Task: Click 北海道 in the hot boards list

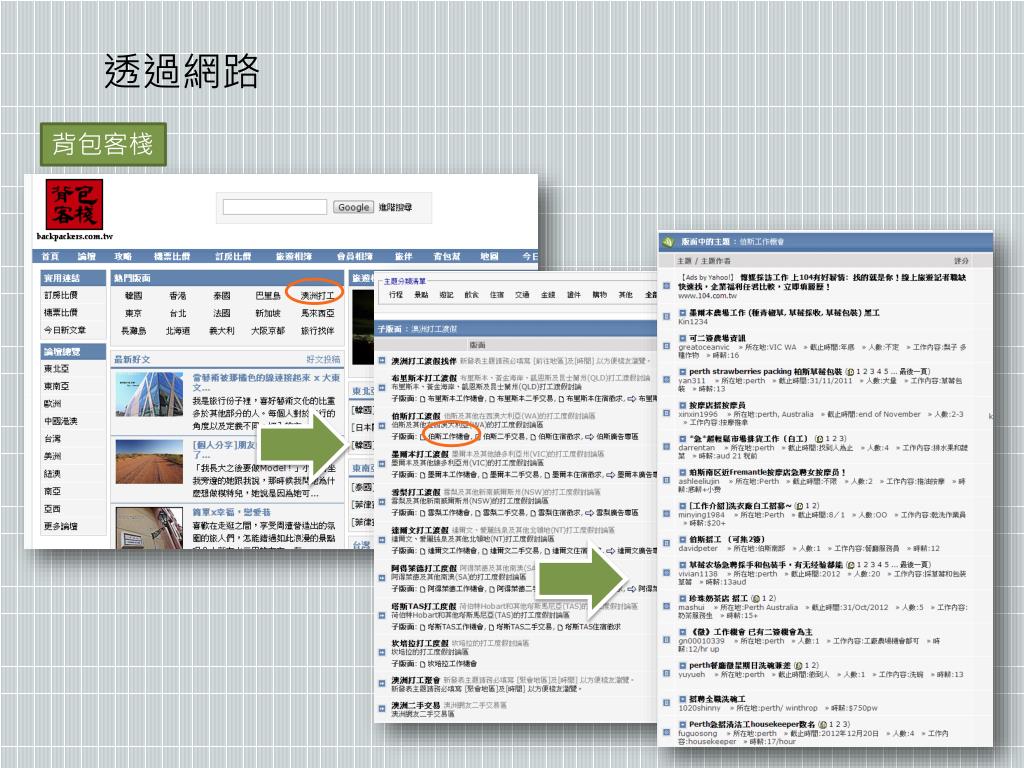Action: pos(178,330)
